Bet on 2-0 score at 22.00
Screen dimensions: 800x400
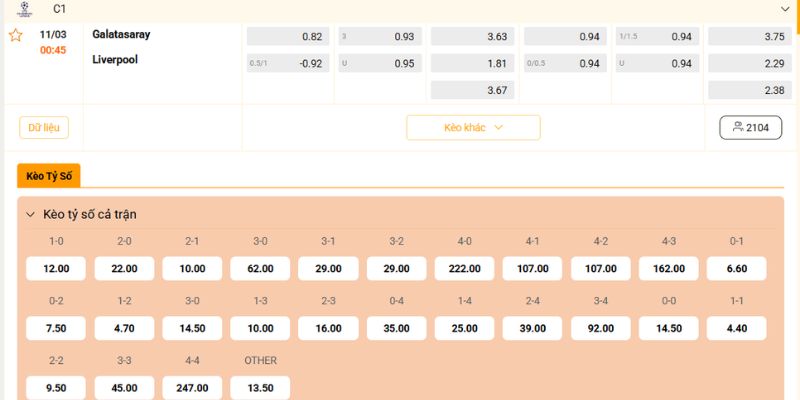124,268
